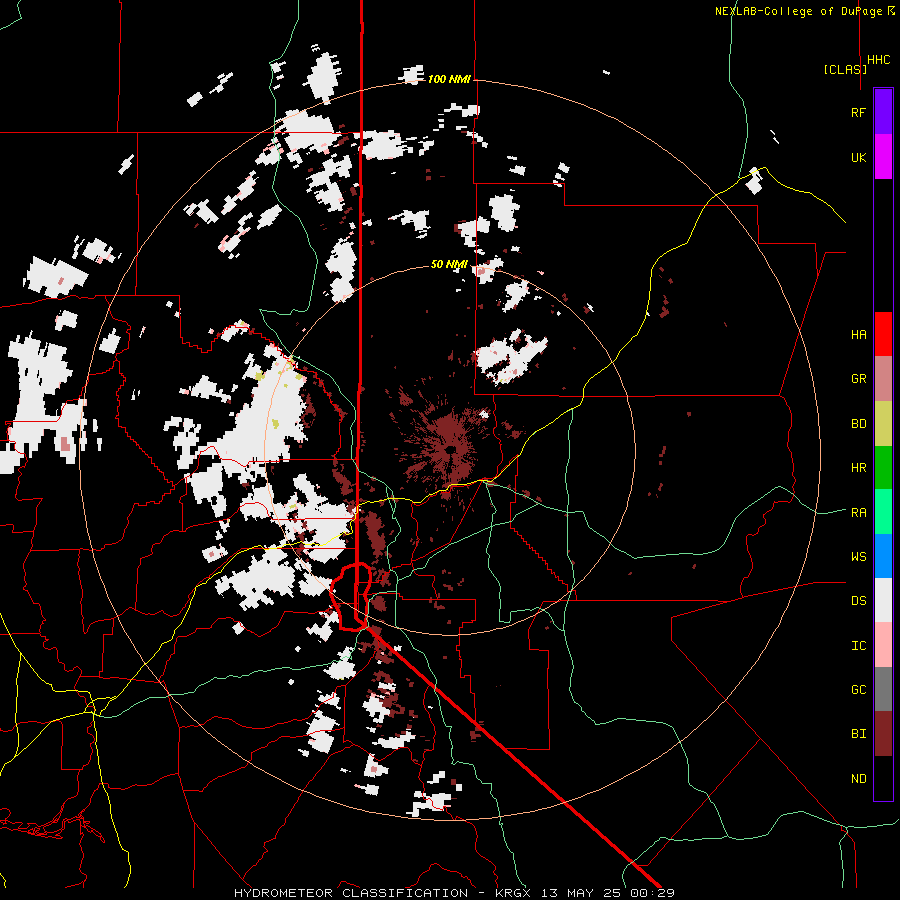900x900 pixels.
Task: Click the NEXLAB-College of DuPage credit text
Action: (801, 11)
